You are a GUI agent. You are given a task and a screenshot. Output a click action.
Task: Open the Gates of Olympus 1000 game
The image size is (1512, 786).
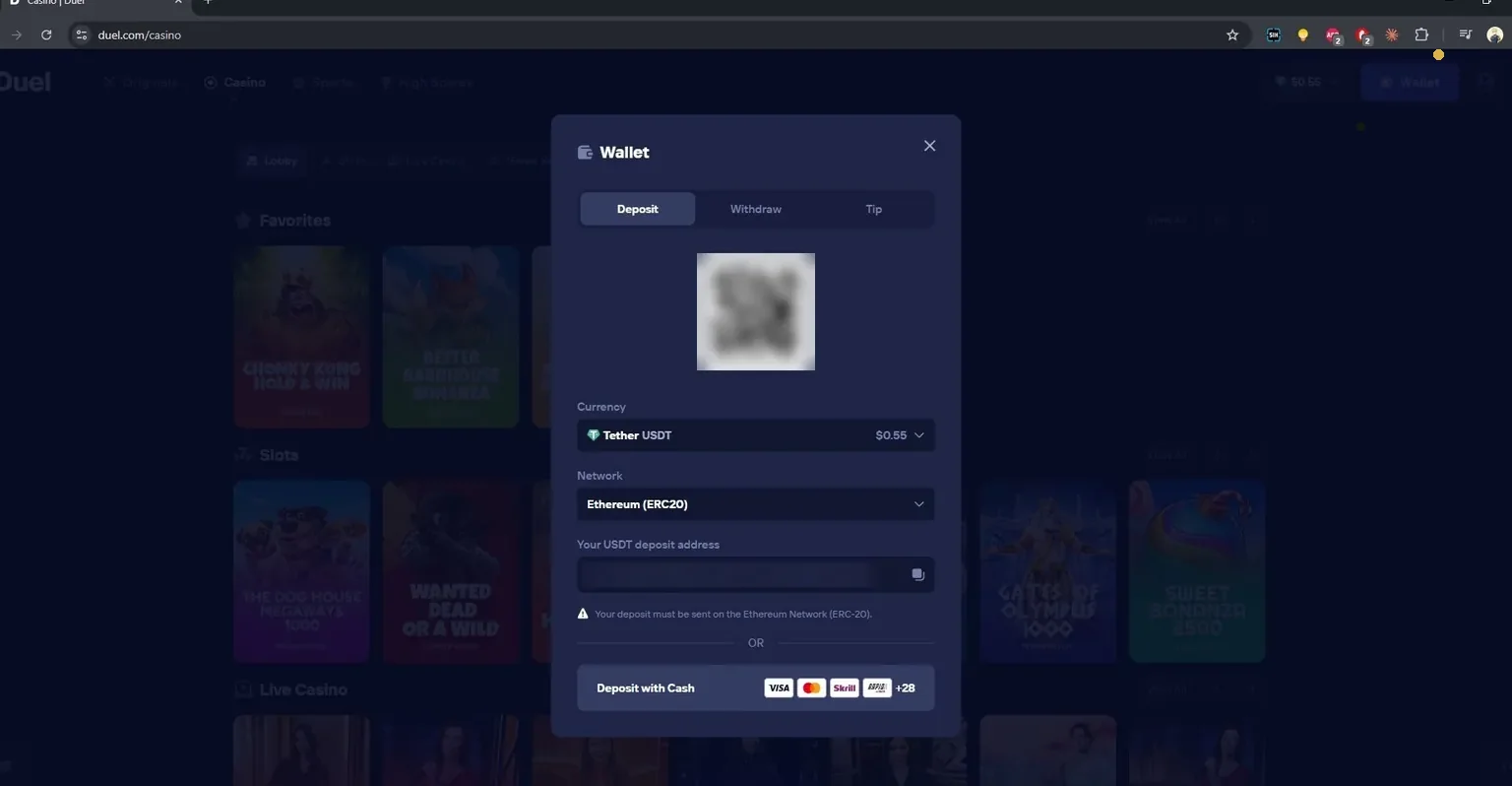[1048, 571]
